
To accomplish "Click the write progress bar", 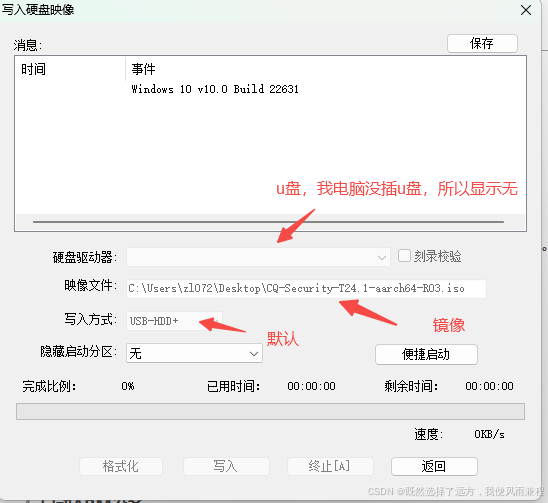I will tap(270, 411).
